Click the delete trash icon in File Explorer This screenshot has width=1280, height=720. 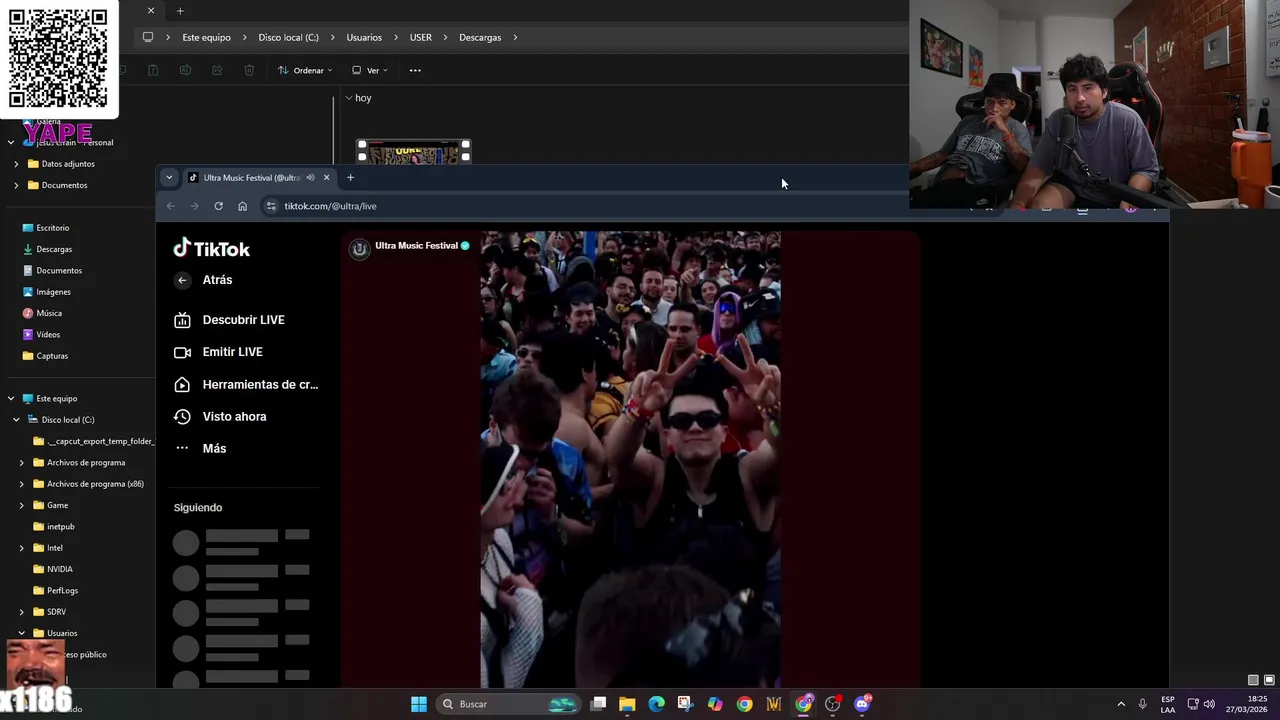(x=249, y=70)
